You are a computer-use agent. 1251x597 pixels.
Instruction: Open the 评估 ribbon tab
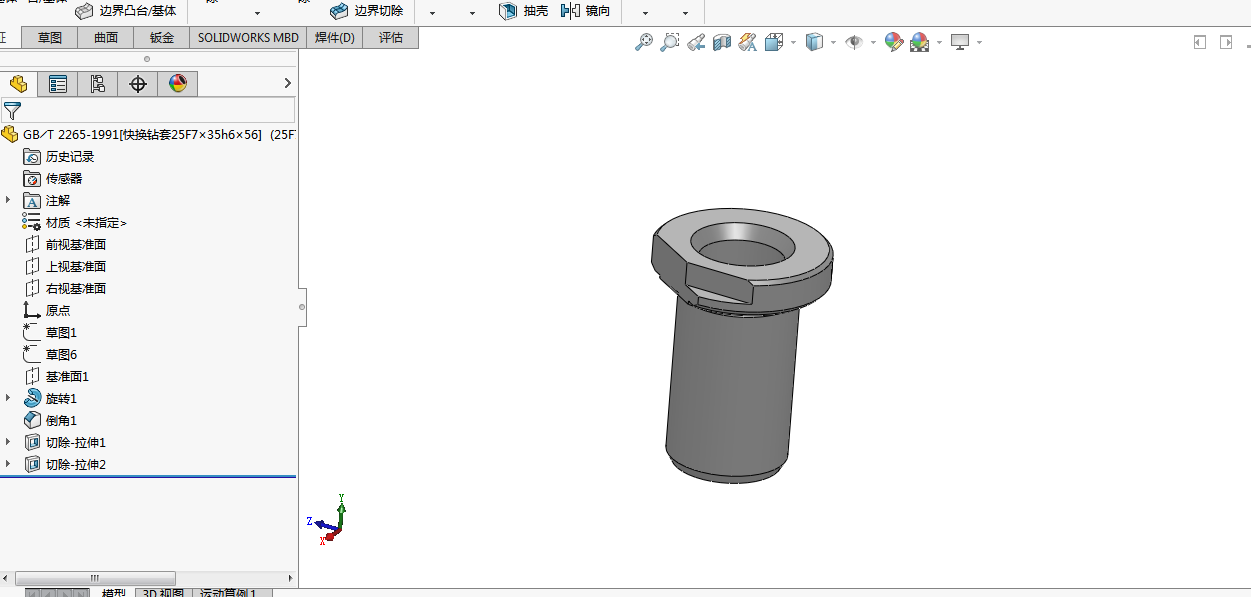coord(391,38)
